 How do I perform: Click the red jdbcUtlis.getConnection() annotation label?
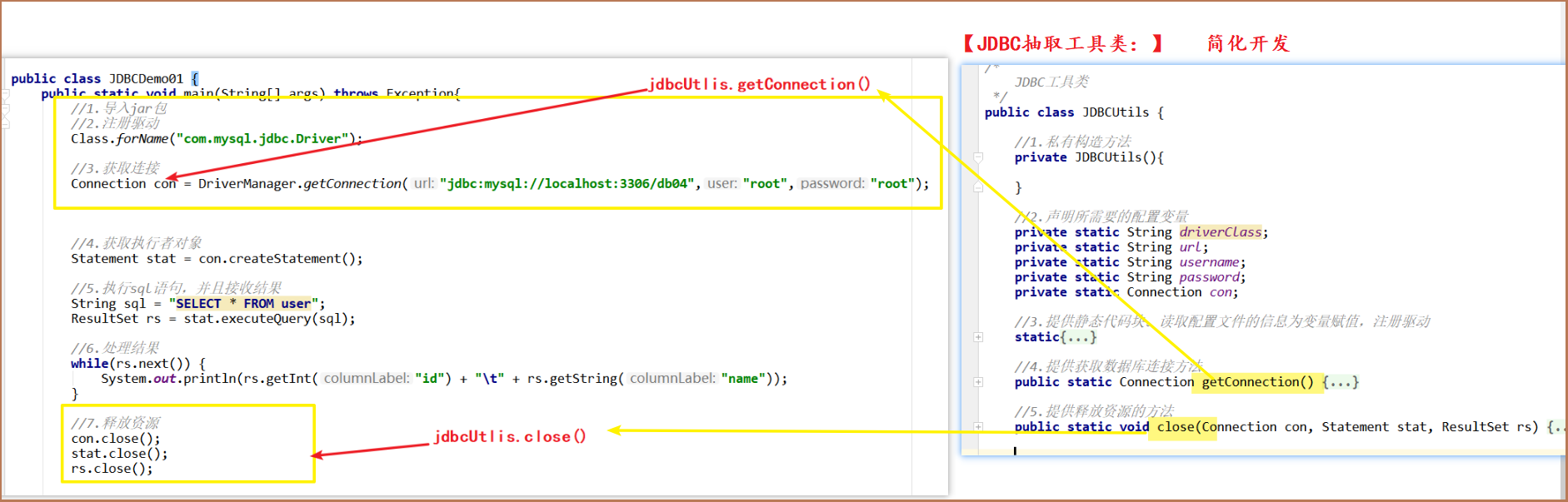[x=759, y=84]
